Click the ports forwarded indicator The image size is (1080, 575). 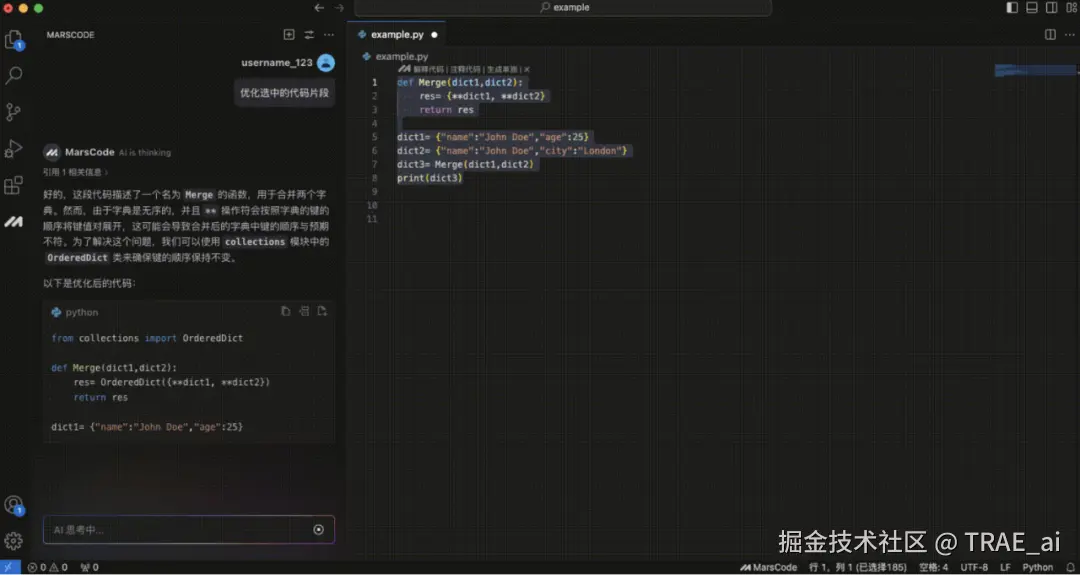(x=90, y=567)
